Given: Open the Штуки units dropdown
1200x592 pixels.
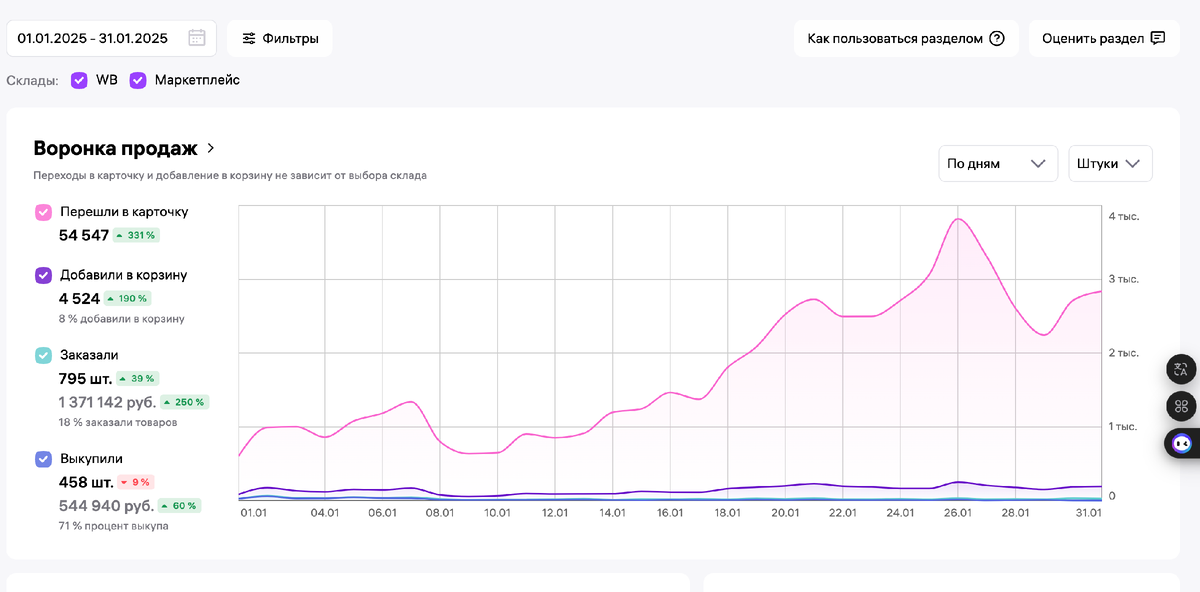Looking at the screenshot, I should (x=1110, y=164).
